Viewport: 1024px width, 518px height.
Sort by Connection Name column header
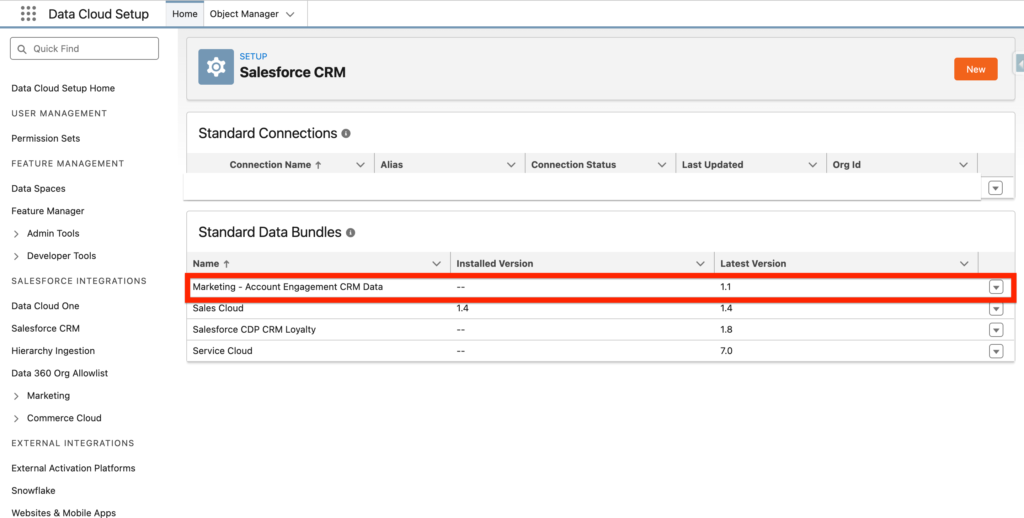click(x=275, y=165)
